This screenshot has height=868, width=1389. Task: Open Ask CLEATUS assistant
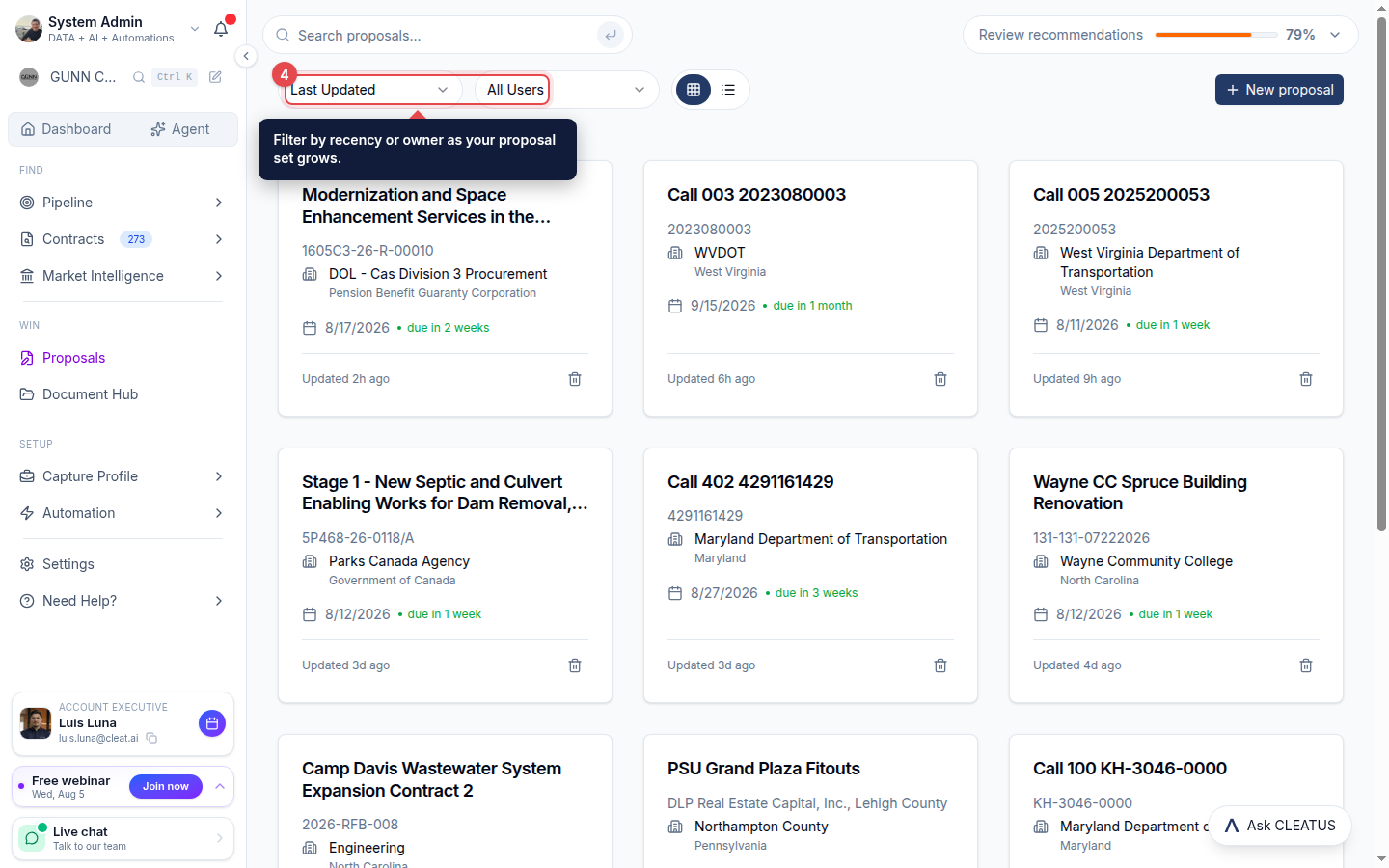coord(1280,826)
